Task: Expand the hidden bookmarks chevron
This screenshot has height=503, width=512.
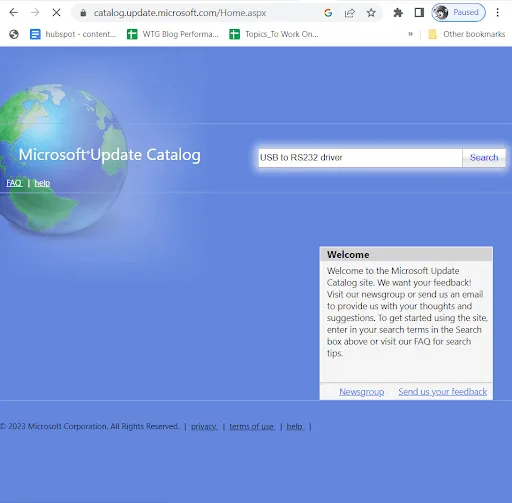Action: coord(410,34)
